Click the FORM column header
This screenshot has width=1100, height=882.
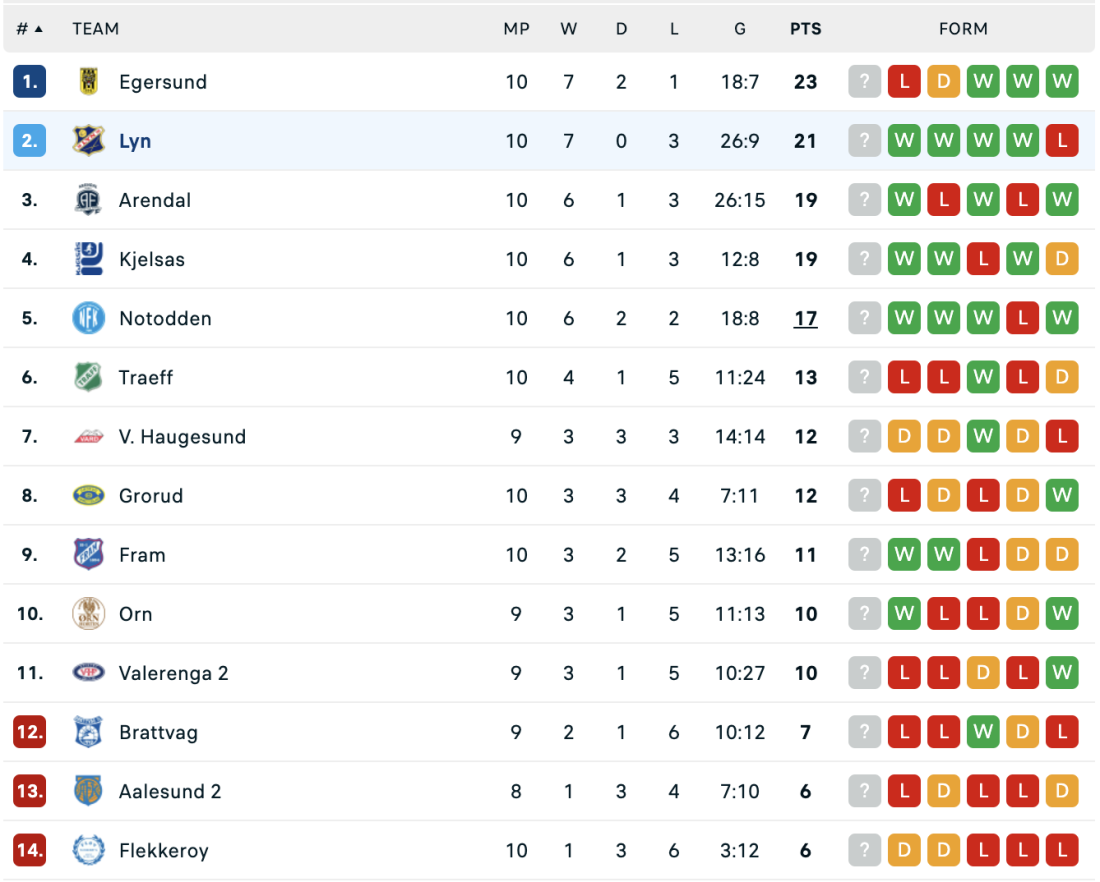963,29
